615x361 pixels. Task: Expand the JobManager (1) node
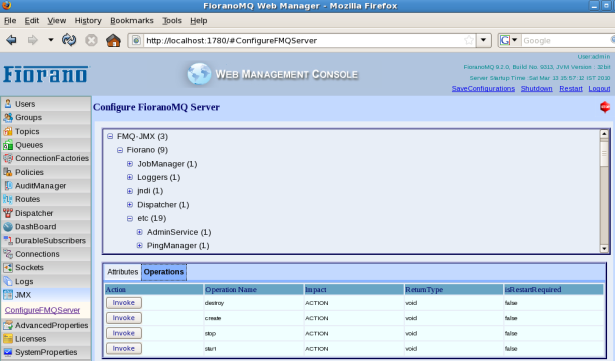[130, 164]
